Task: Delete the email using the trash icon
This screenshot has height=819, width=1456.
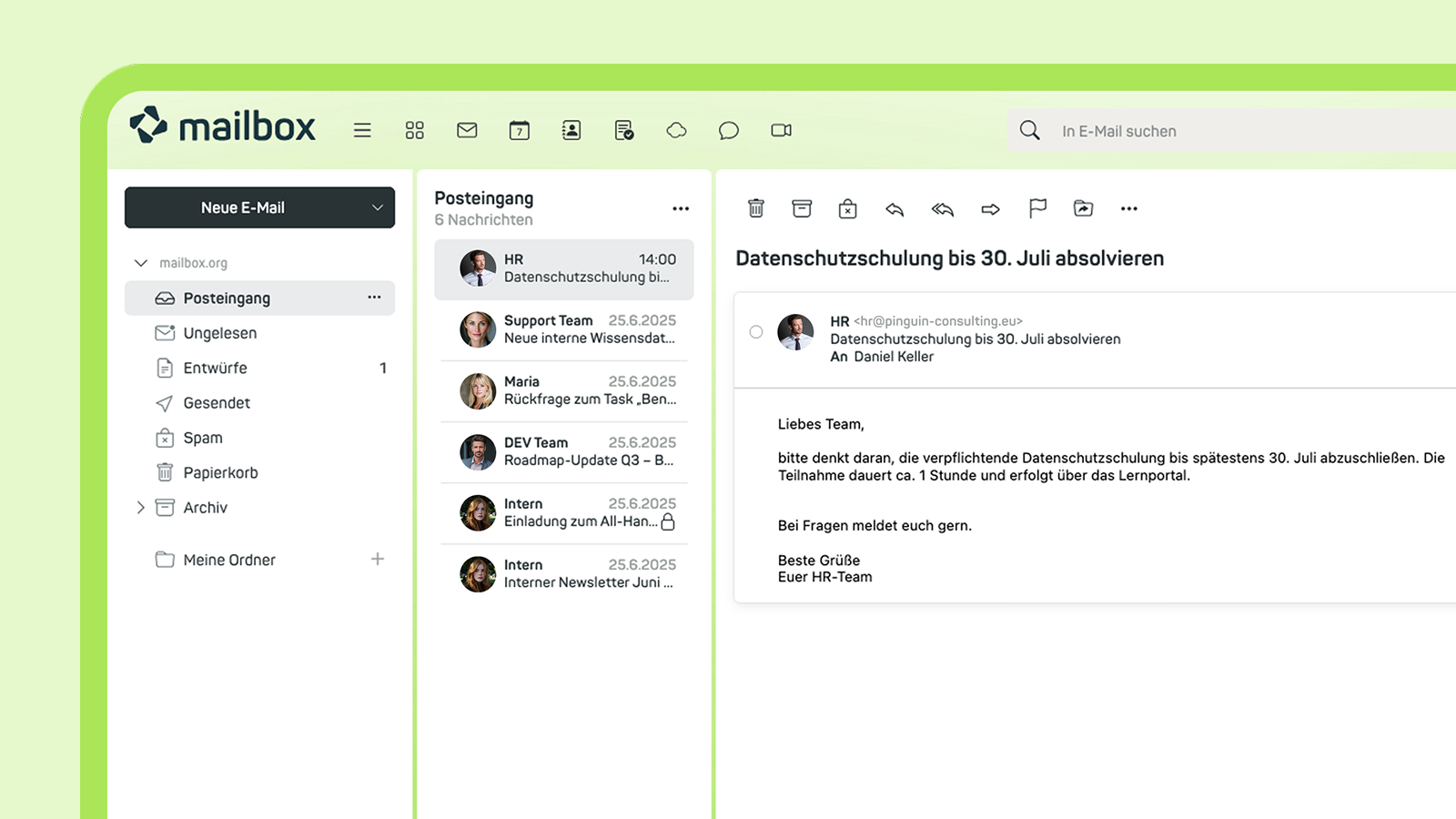Action: click(x=754, y=208)
